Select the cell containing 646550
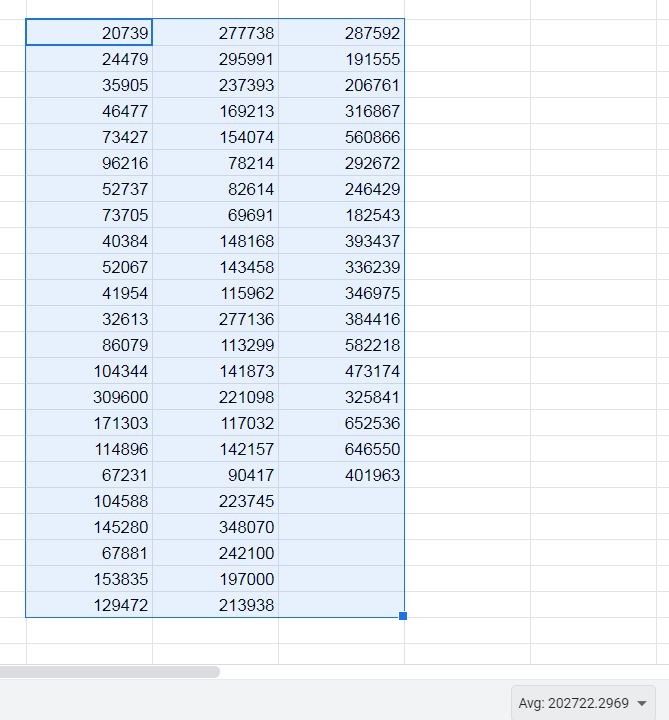Image resolution: width=669 pixels, height=720 pixels. 342,449
